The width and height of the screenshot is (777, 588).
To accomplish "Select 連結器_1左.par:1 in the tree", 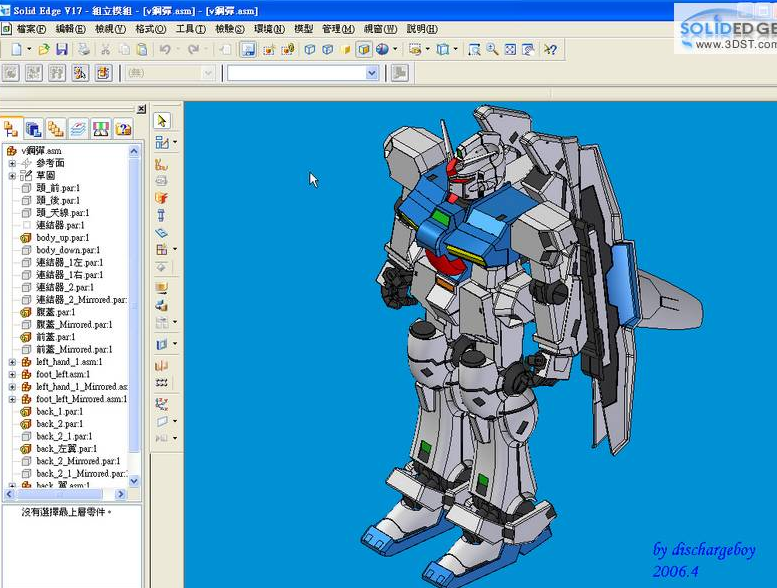I will click(69, 262).
